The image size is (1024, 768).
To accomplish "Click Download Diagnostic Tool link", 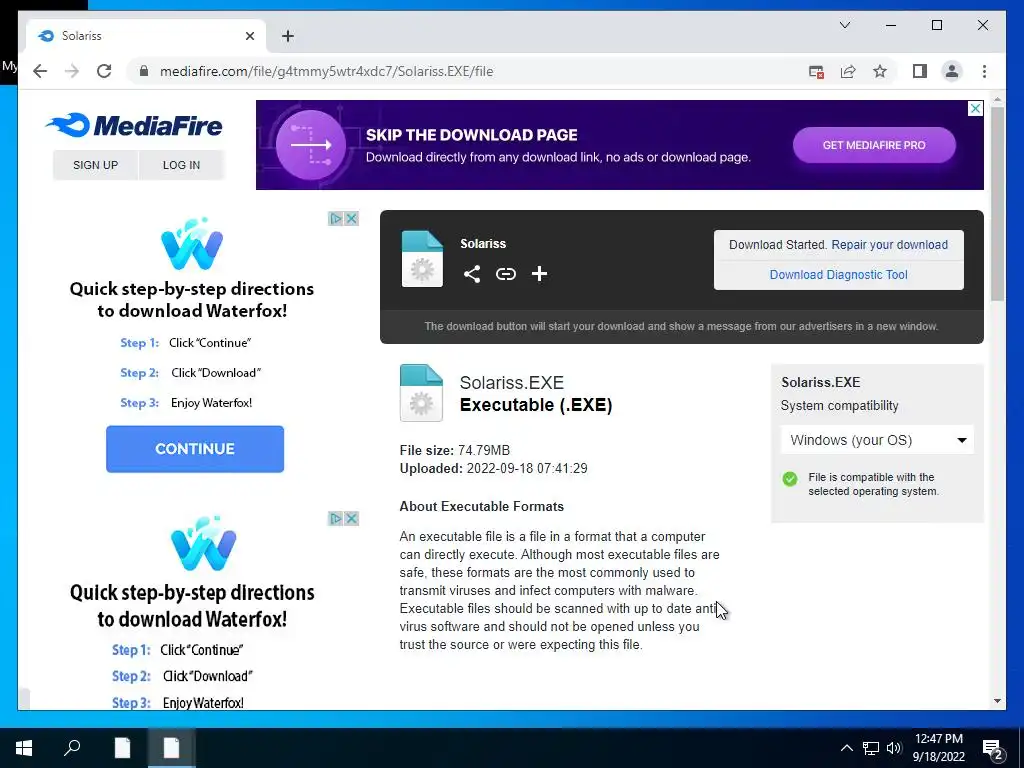I will (839, 275).
